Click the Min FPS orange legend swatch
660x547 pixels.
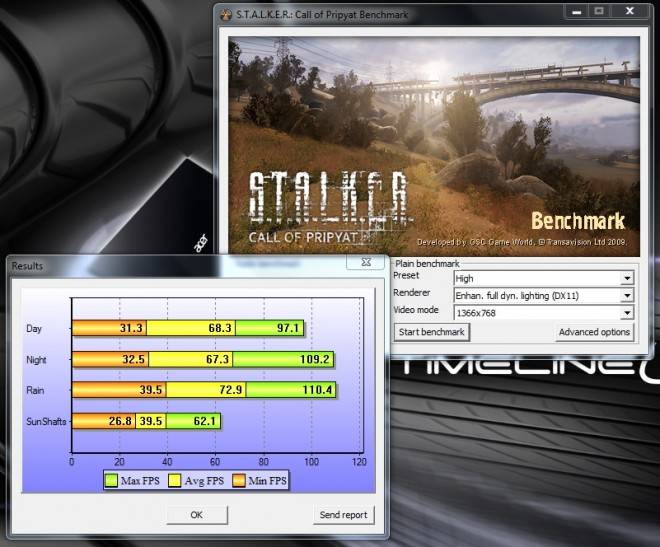click(x=239, y=481)
